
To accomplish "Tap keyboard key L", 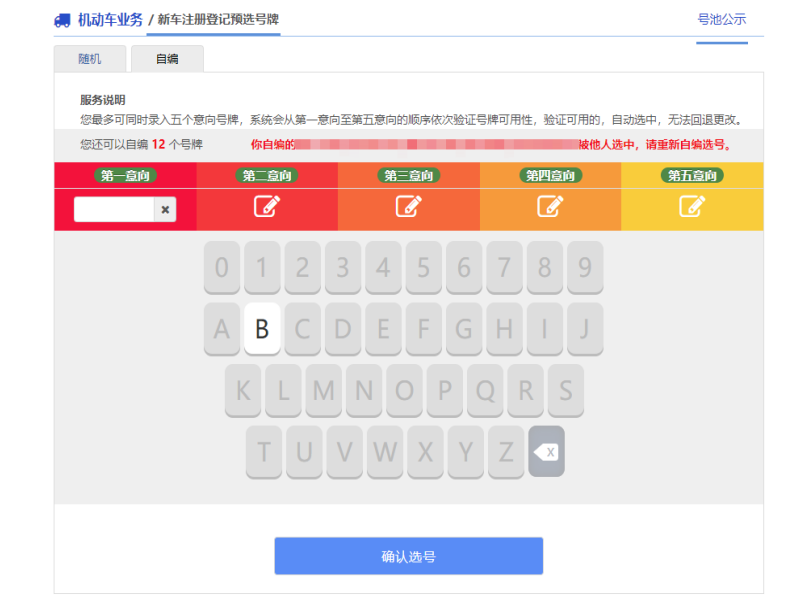I will pyautogui.click(x=283, y=390).
